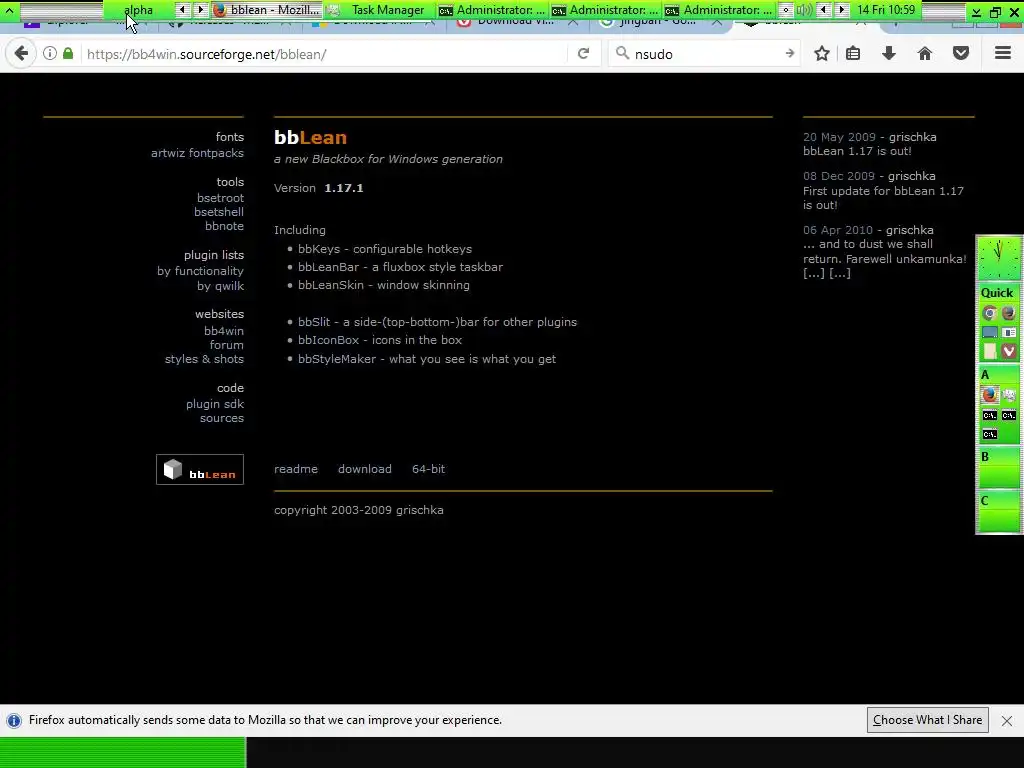Click Choose What I Share button
Screen dimensions: 1024x768
[x=927, y=720]
